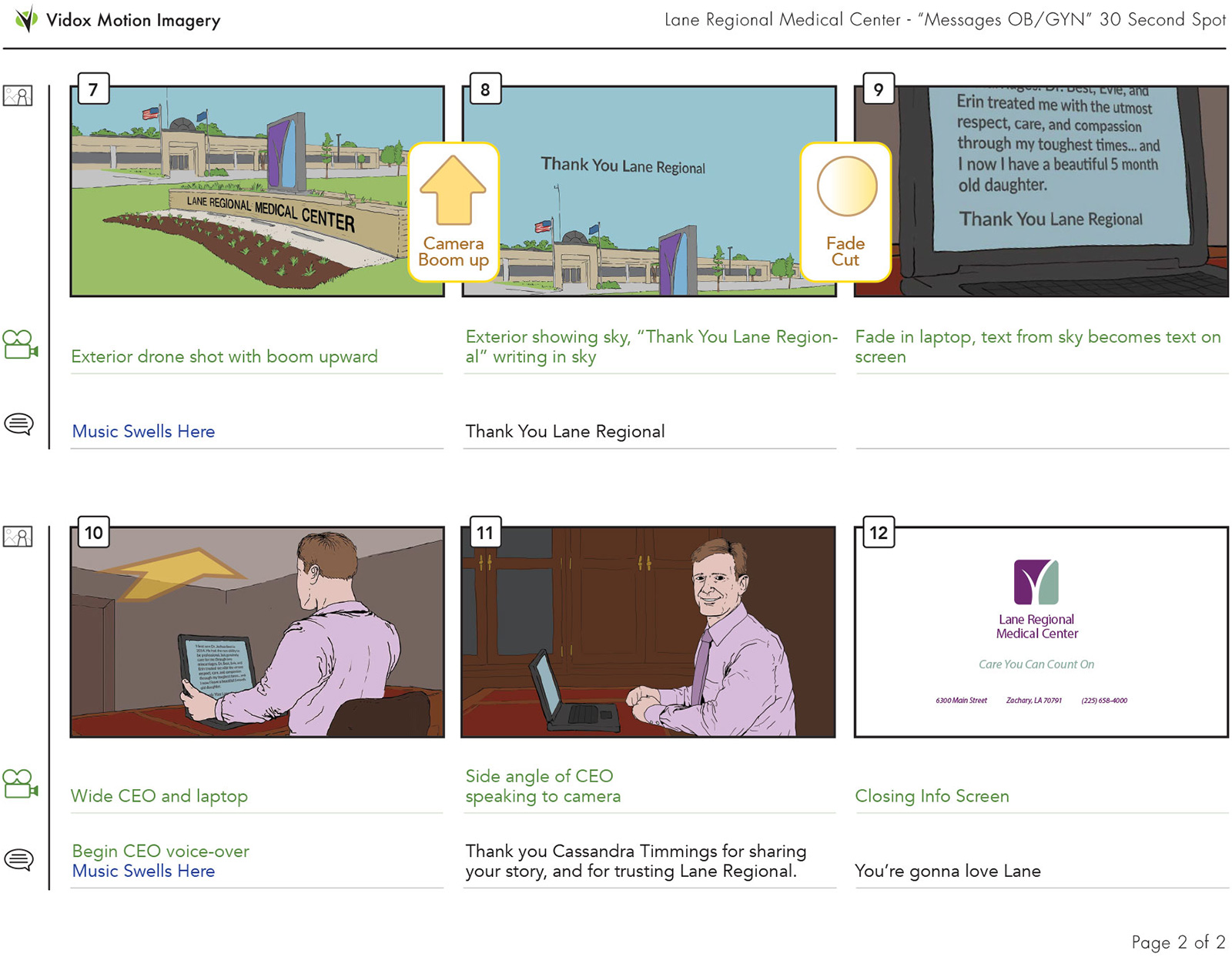This screenshot has width=1232, height=957.
Task: Click the Camera Boom up arrow badge
Action: click(x=454, y=212)
